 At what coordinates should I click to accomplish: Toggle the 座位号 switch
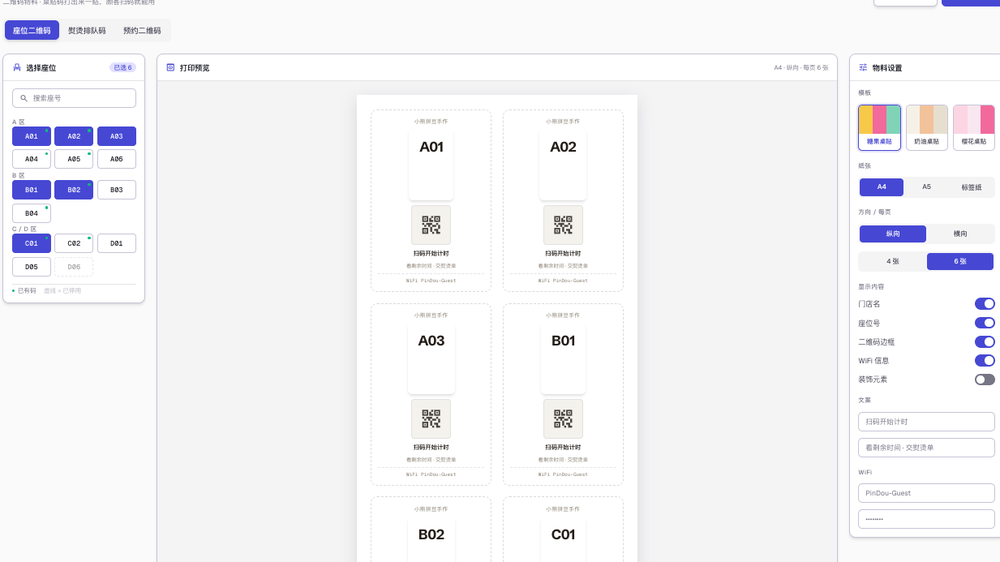[984, 323]
